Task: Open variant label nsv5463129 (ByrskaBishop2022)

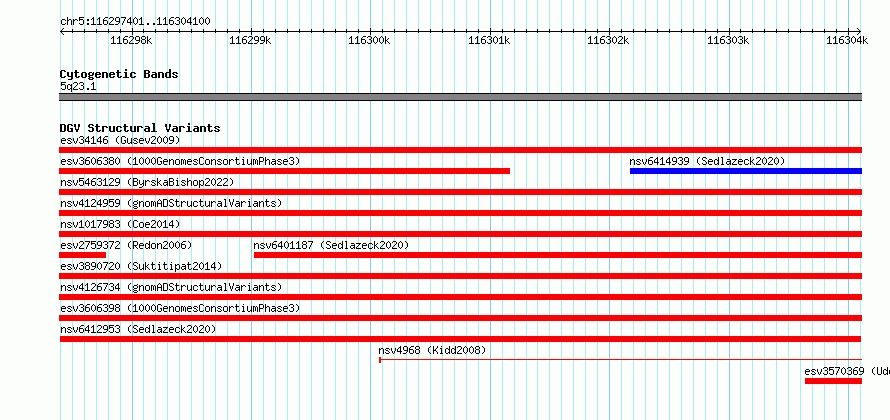Action: 147,182
